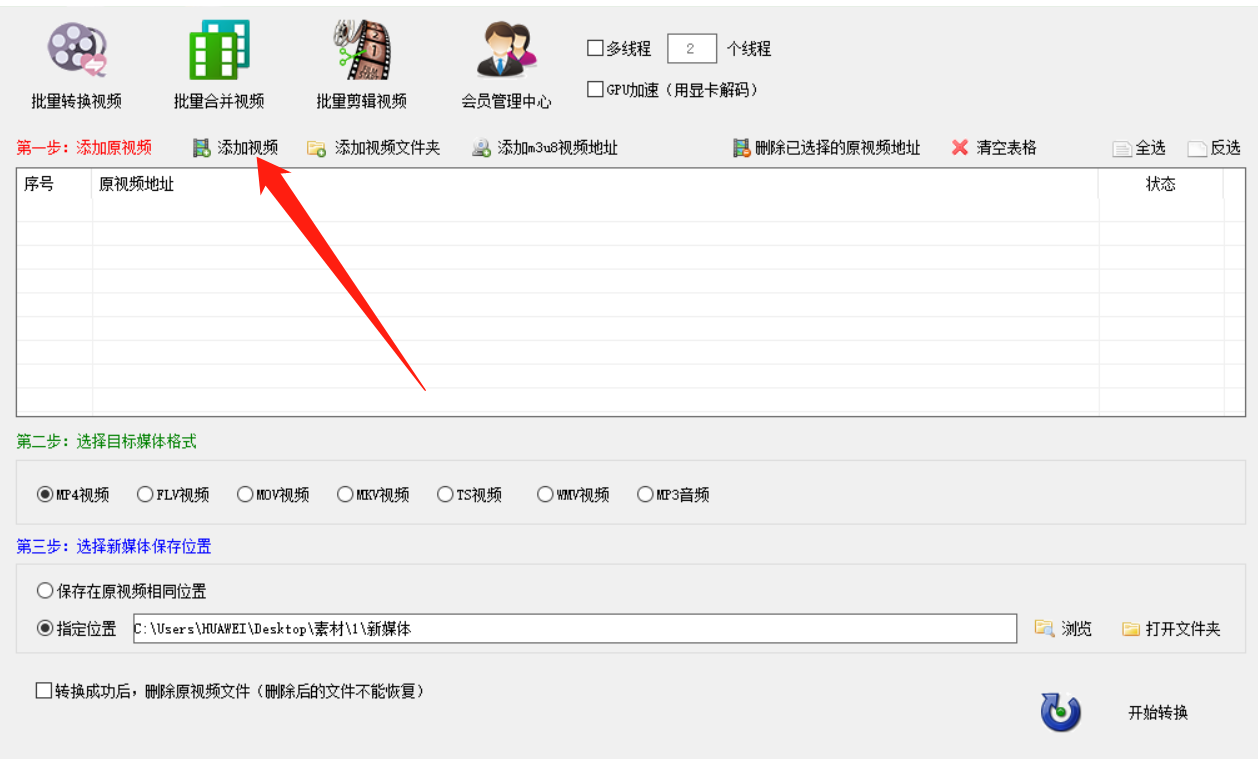Click the 全选 page icon
Image resolution: width=1258 pixels, height=759 pixels.
(x=1122, y=149)
